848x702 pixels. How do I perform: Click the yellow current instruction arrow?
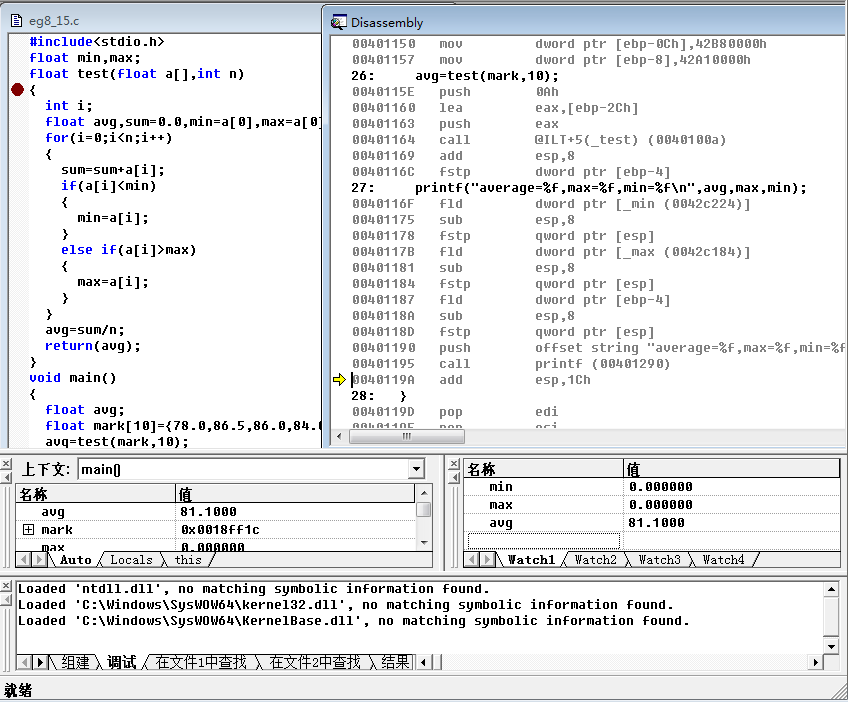(x=339, y=380)
